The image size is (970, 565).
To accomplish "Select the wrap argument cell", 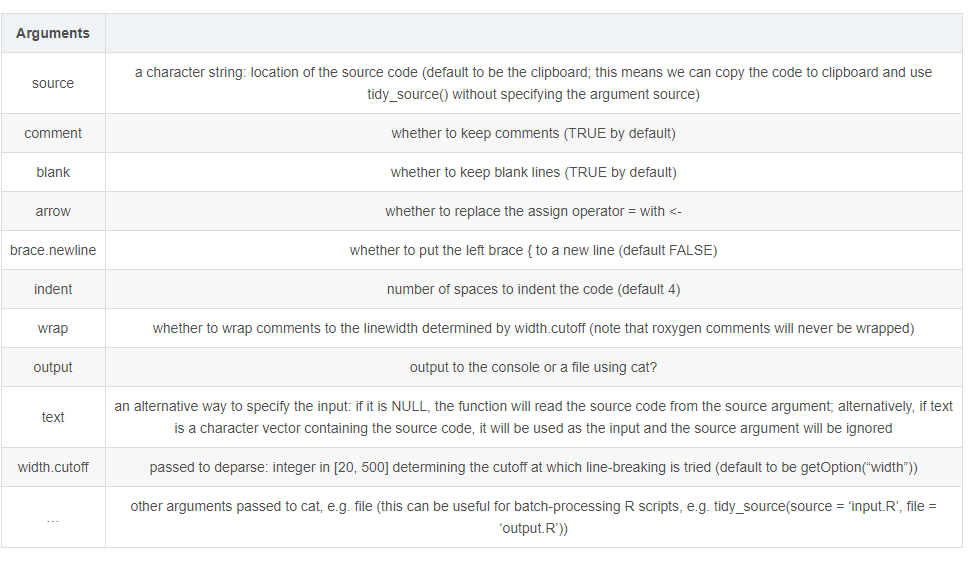I will tap(53, 328).
